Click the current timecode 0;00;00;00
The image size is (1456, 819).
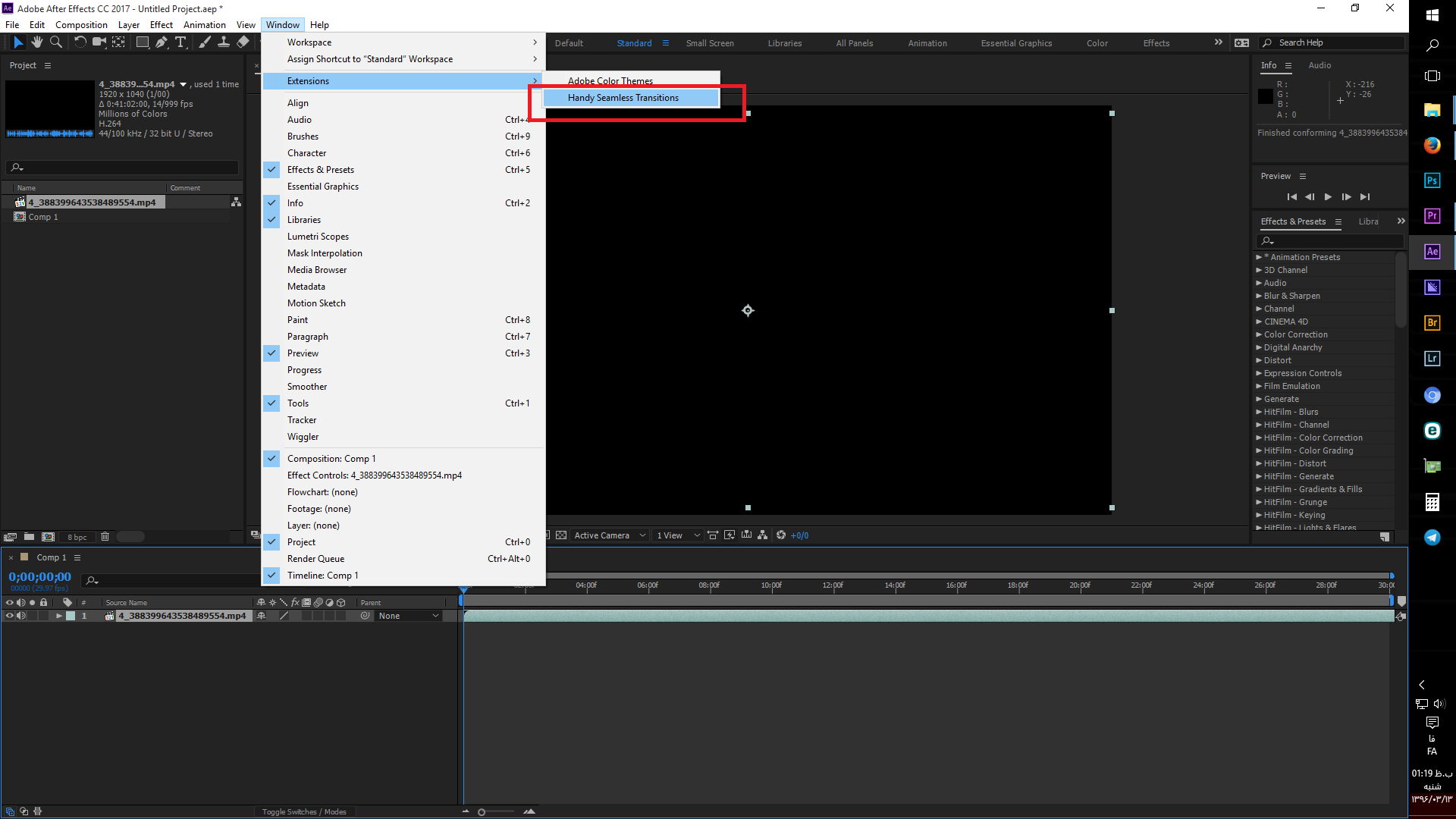(40, 577)
